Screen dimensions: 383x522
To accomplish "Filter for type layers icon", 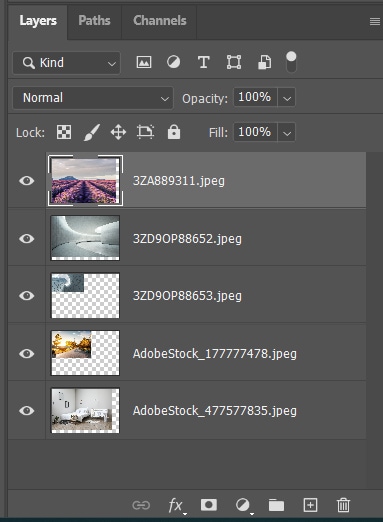I will tap(204, 62).
